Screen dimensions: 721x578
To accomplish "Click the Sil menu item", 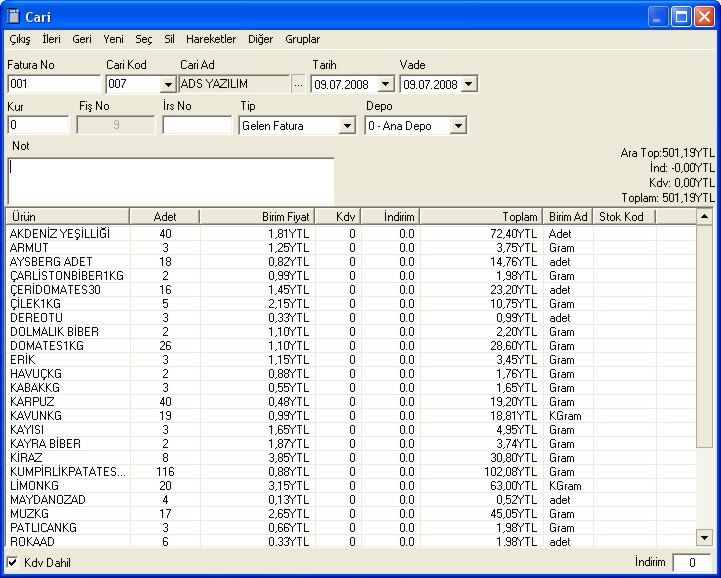I will coord(169,40).
